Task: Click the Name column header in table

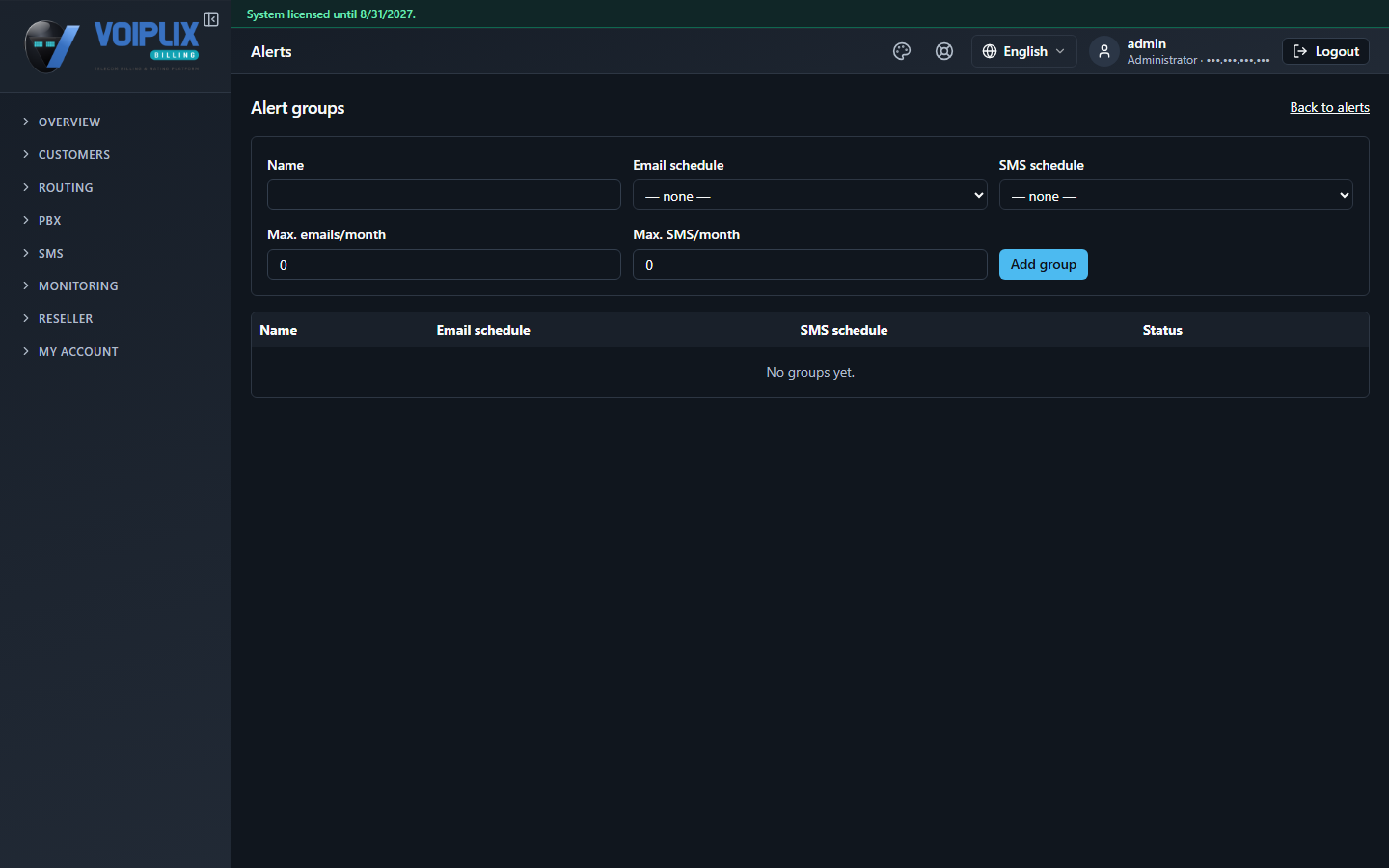Action: pyautogui.click(x=279, y=330)
